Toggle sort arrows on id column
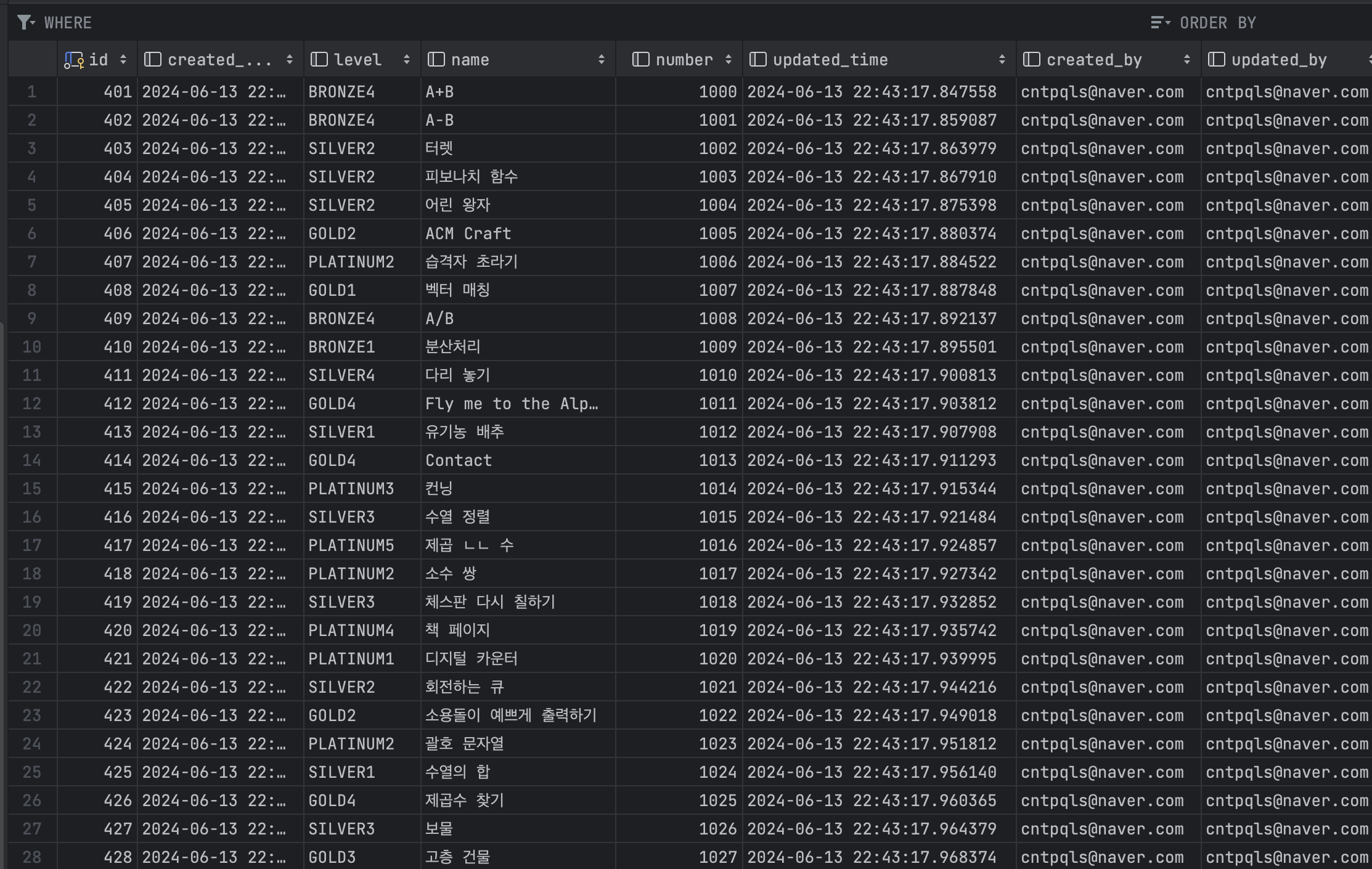The height and width of the screenshot is (869, 1372). [123, 60]
